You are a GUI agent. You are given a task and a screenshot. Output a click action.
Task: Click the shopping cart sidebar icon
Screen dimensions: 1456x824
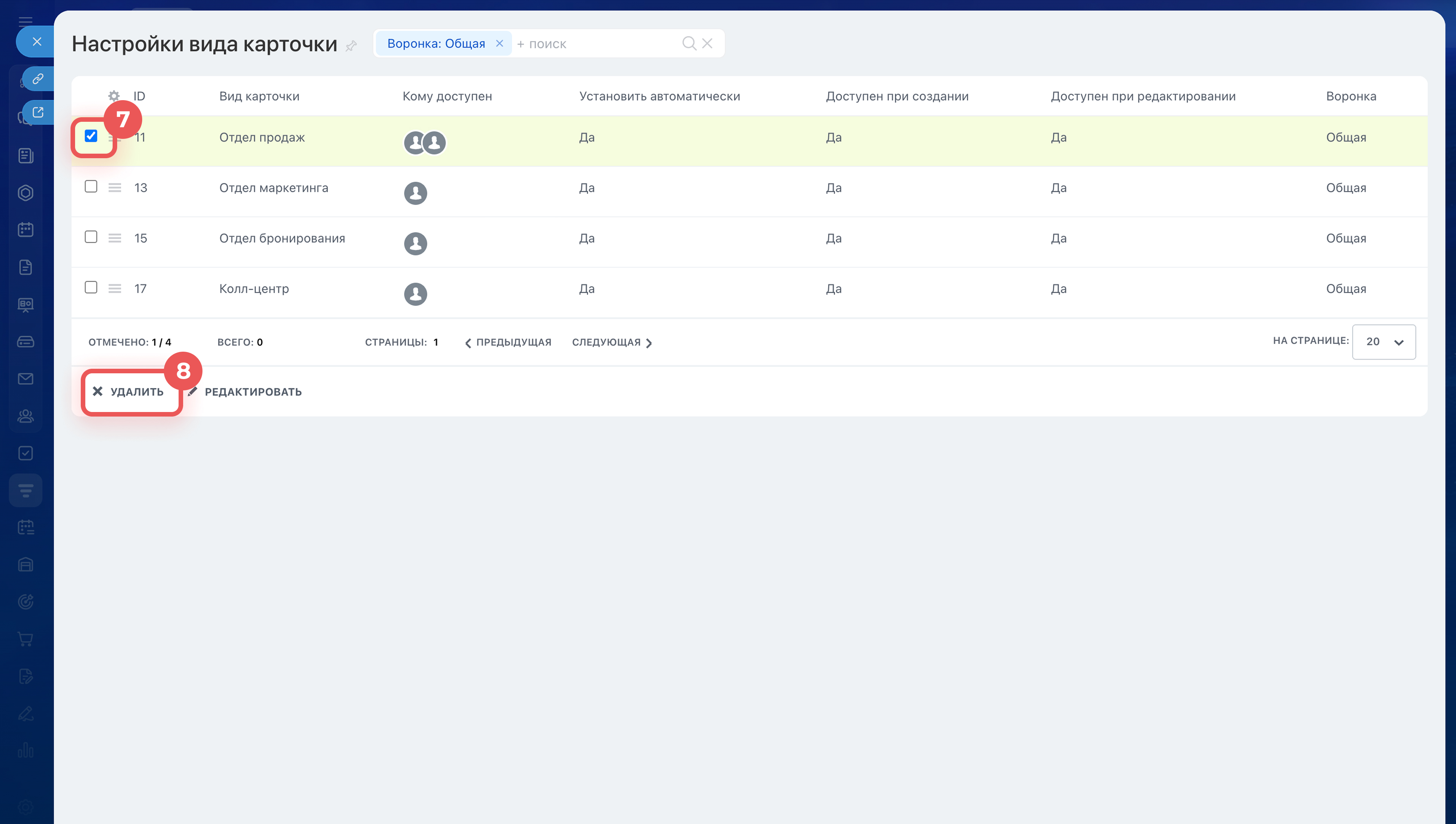point(25,639)
